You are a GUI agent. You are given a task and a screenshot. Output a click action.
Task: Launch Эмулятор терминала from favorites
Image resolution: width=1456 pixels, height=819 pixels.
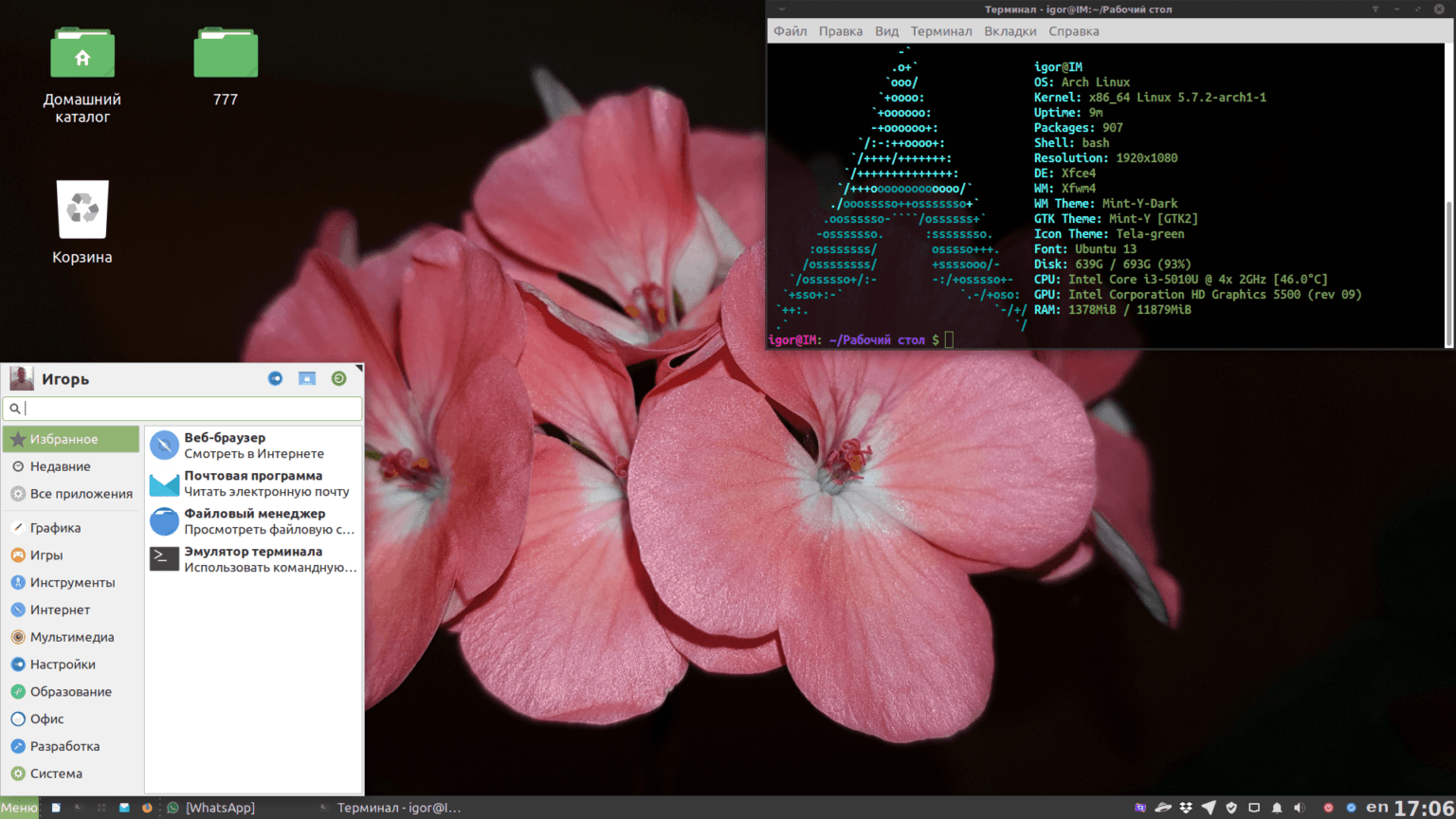tap(253, 559)
